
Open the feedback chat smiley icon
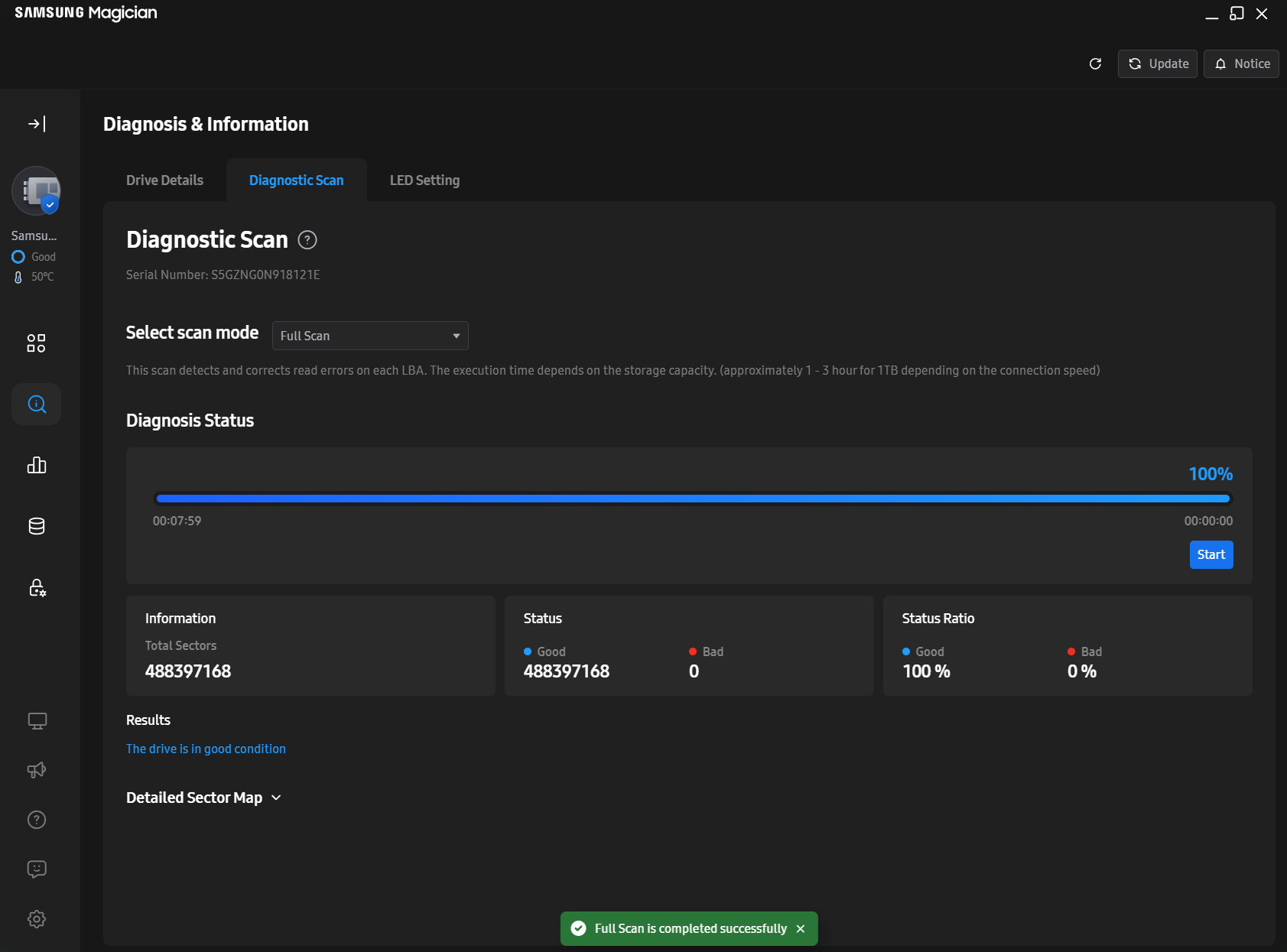(37, 869)
